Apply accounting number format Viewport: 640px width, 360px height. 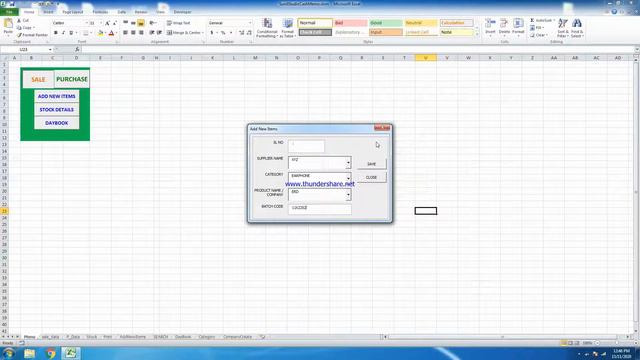(x=212, y=33)
